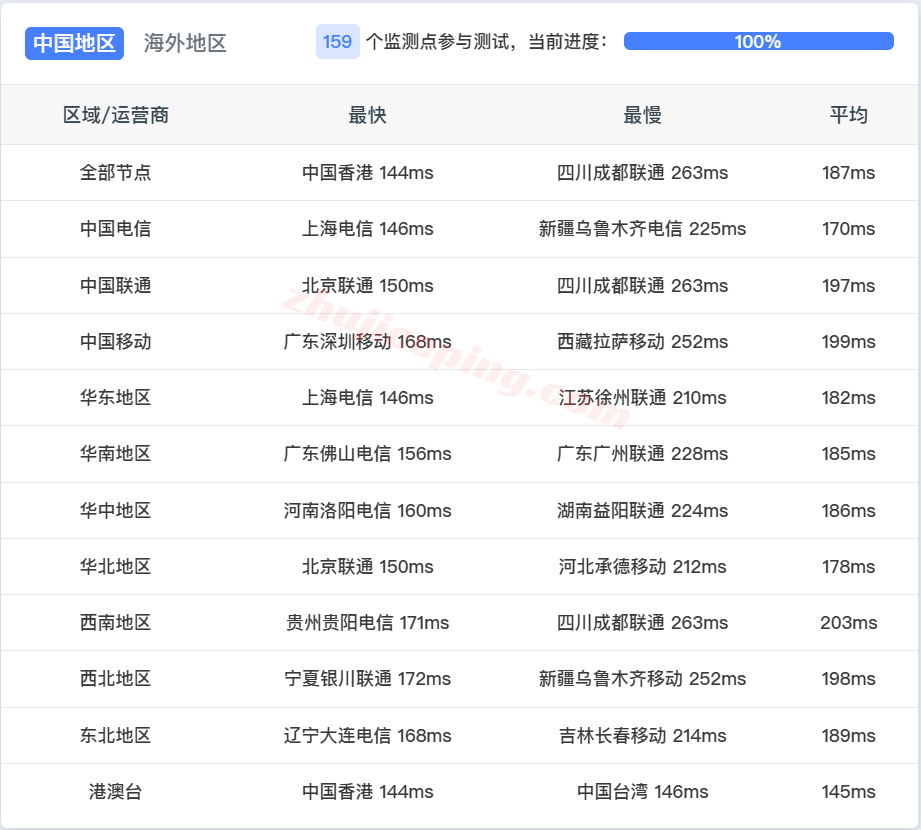The width and height of the screenshot is (921, 830).
Task: Click the 159 monitoring points badge
Action: (337, 42)
